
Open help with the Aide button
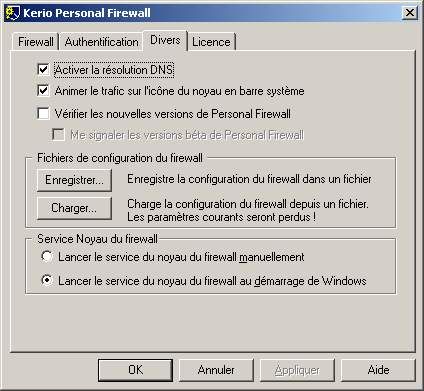pyautogui.click(x=378, y=370)
